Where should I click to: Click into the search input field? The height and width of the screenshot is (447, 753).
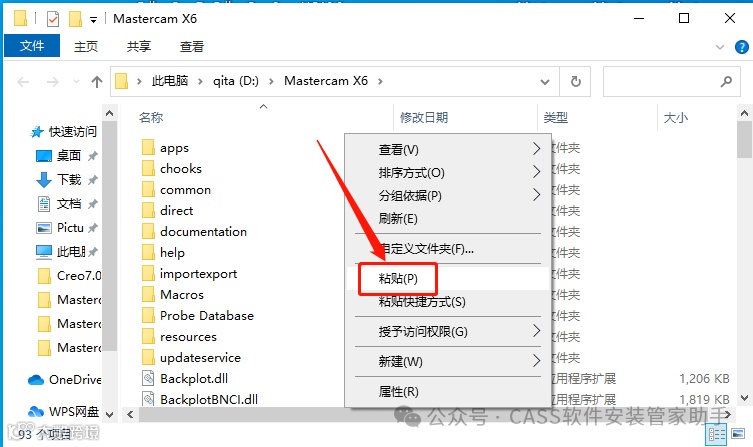(661, 82)
